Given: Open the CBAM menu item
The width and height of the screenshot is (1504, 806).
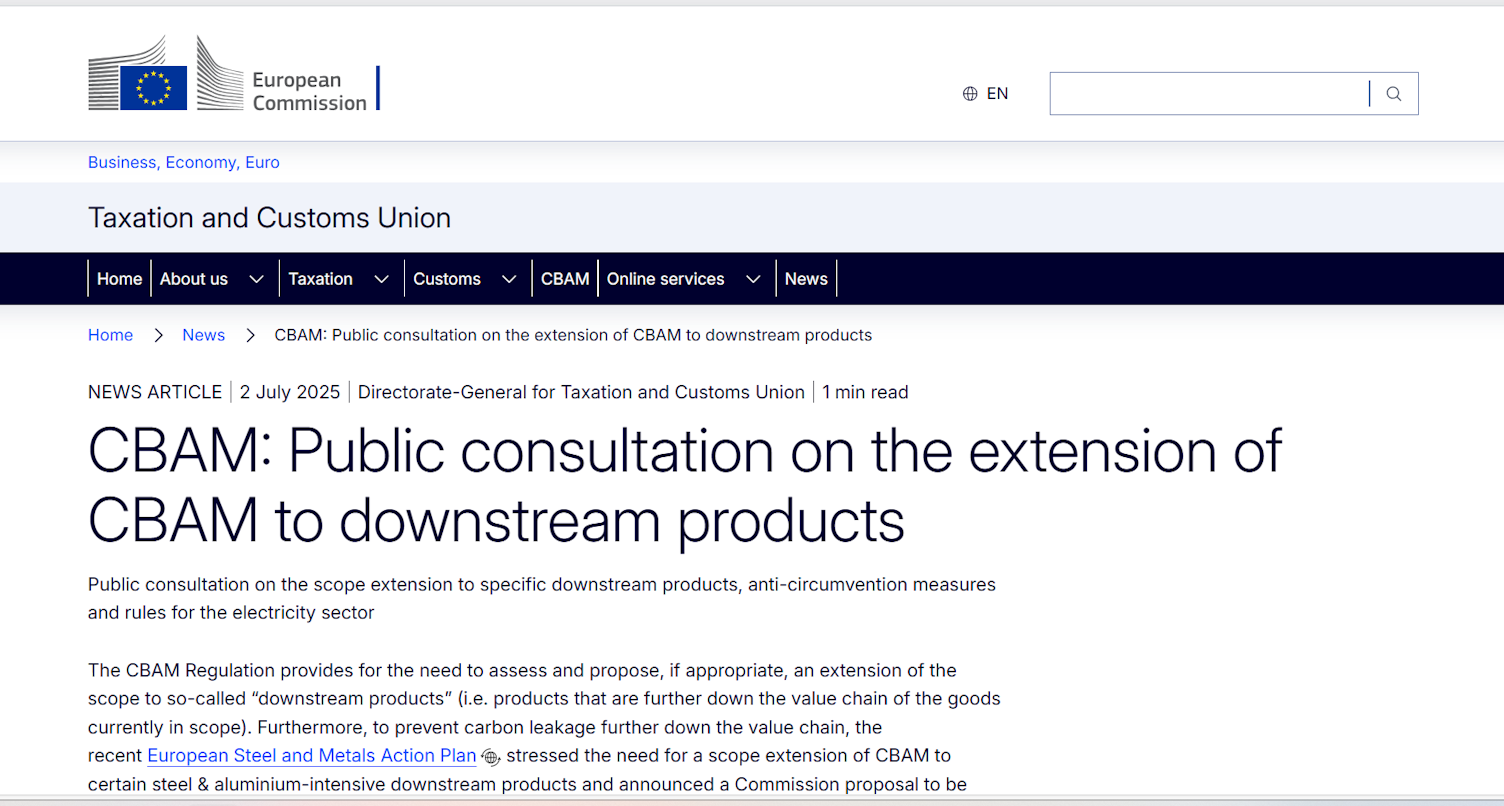Looking at the screenshot, I should [x=565, y=279].
